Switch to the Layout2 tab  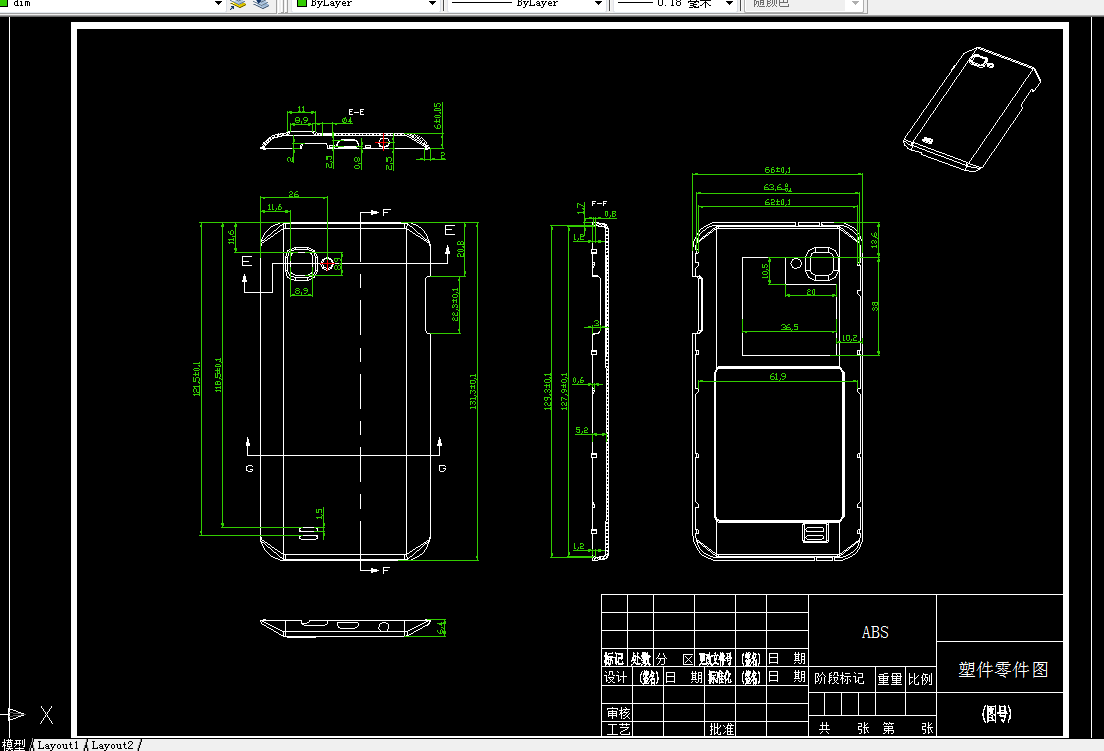pyautogui.click(x=112, y=745)
